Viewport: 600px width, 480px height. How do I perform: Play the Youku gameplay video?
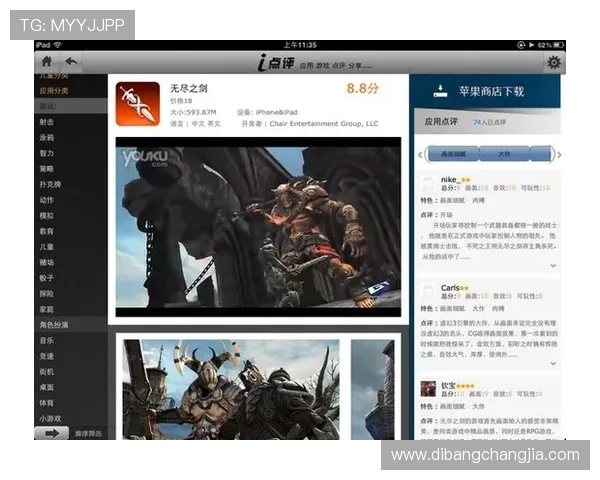(258, 227)
